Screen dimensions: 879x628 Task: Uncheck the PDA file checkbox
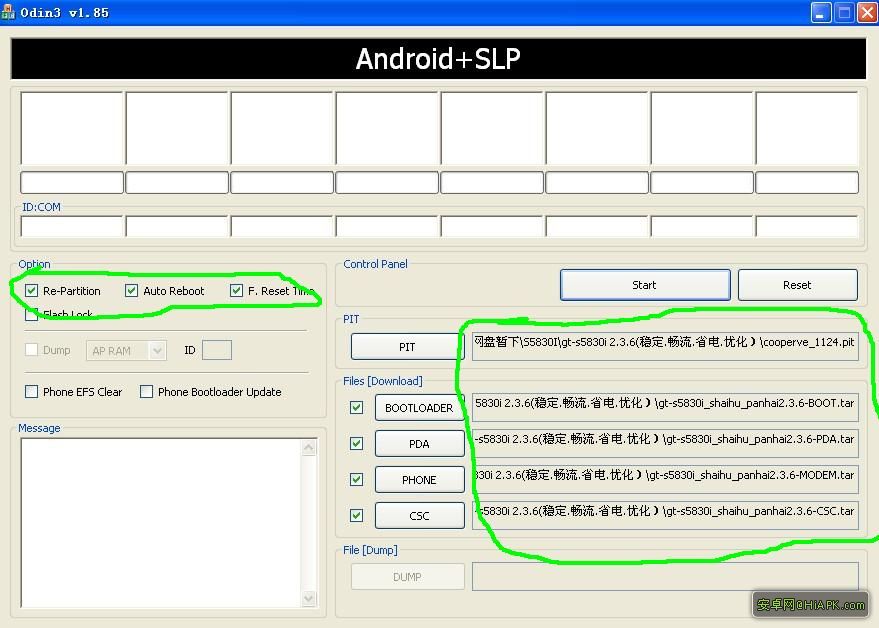coord(357,444)
